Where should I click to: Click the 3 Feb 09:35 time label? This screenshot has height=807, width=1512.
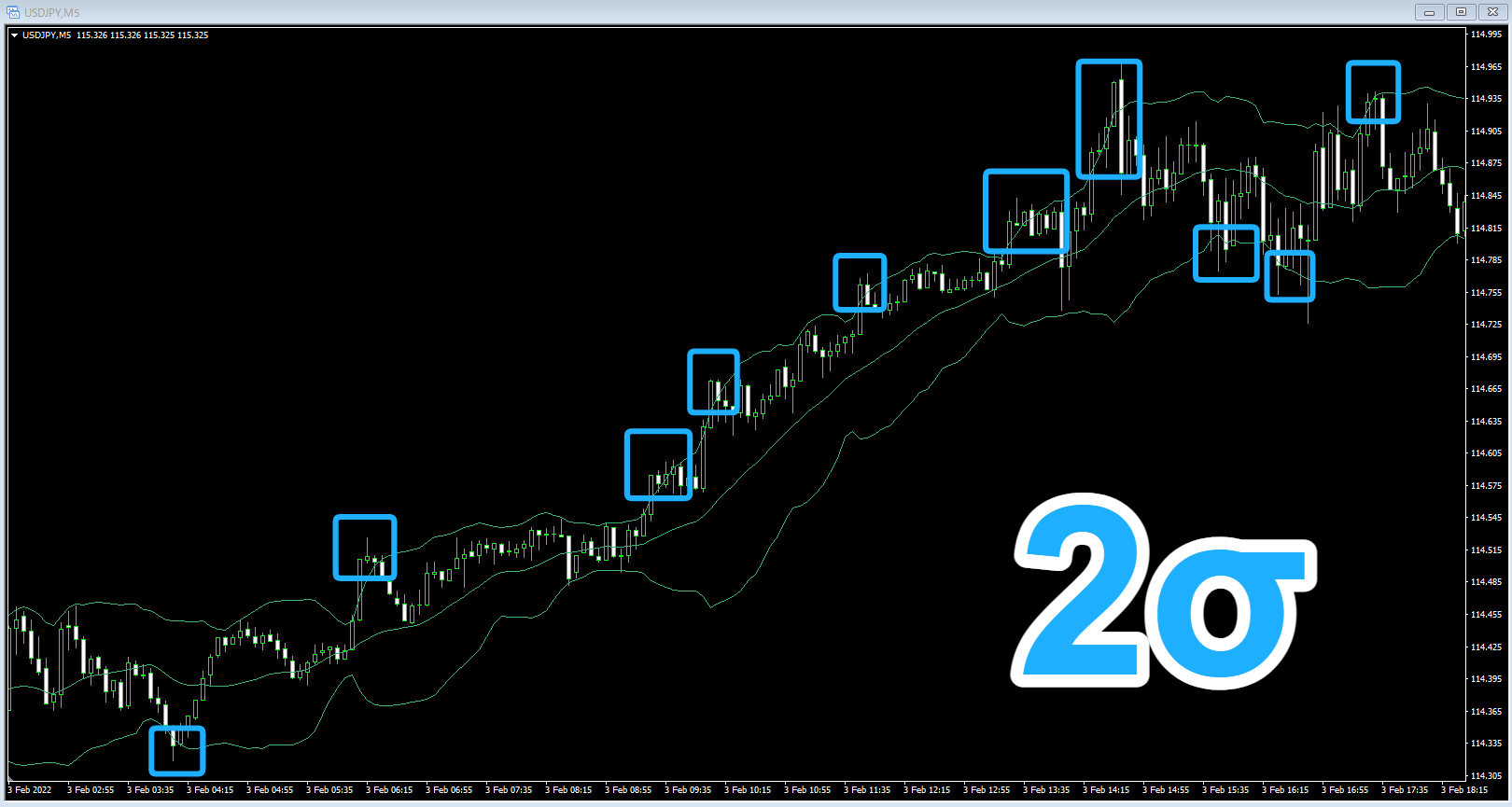688,790
